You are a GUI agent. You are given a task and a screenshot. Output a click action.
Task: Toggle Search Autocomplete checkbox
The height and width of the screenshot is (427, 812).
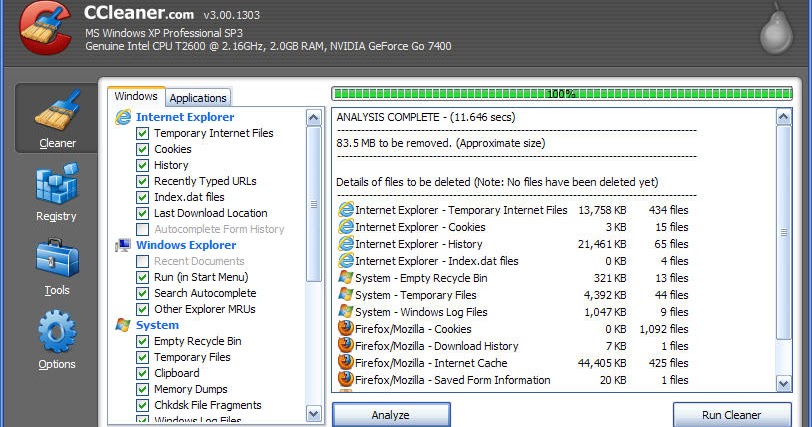click(x=142, y=293)
